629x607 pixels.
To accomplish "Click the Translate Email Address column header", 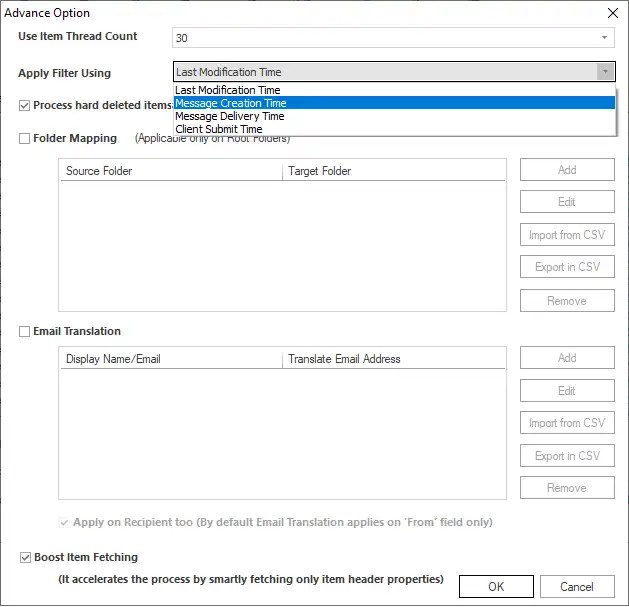I will [394, 359].
